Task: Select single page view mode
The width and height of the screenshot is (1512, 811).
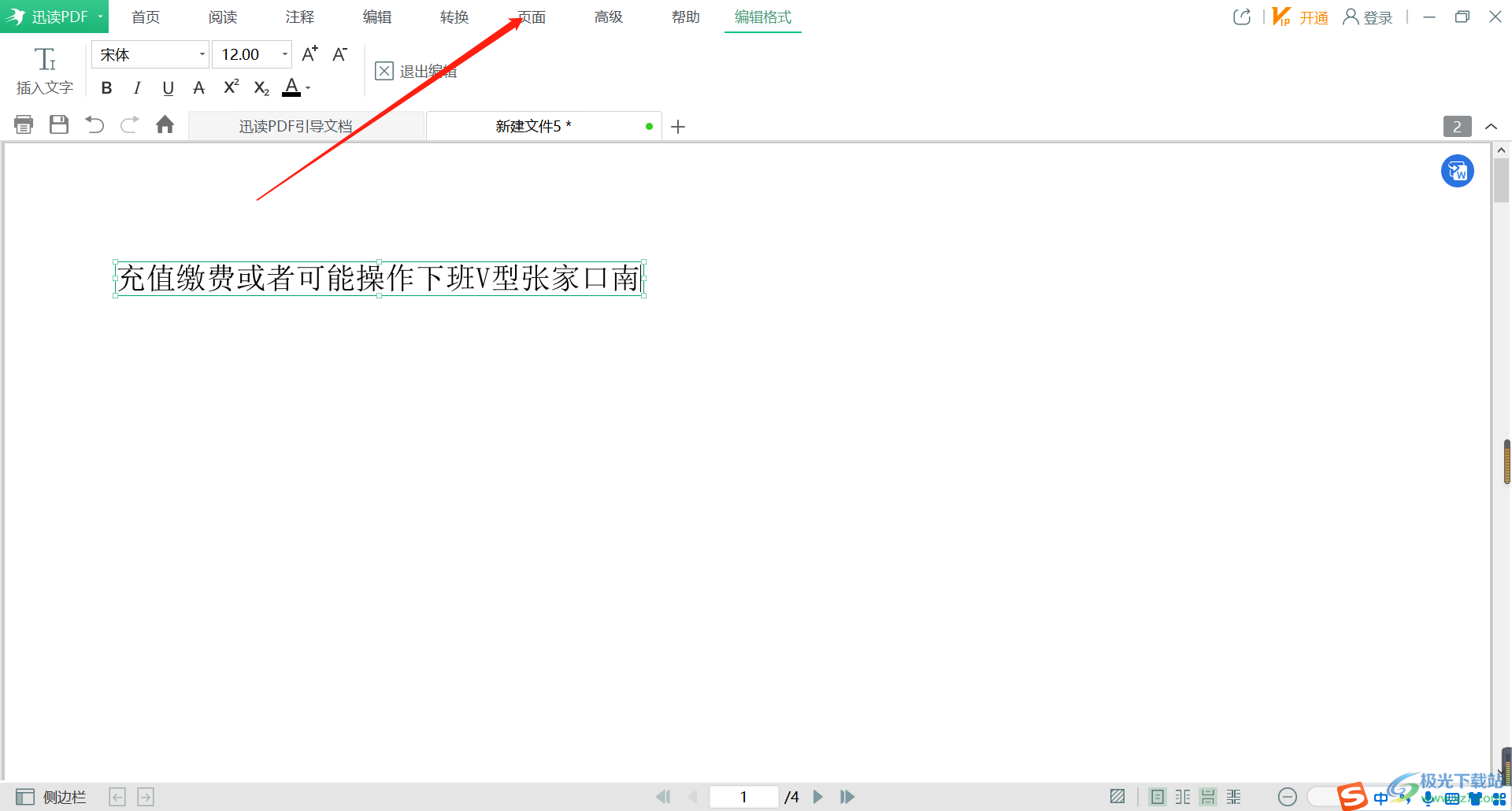Action: coord(1157,797)
